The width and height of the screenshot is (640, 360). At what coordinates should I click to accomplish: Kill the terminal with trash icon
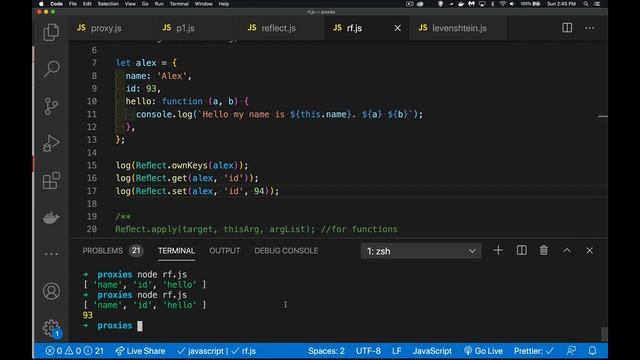(x=543, y=250)
